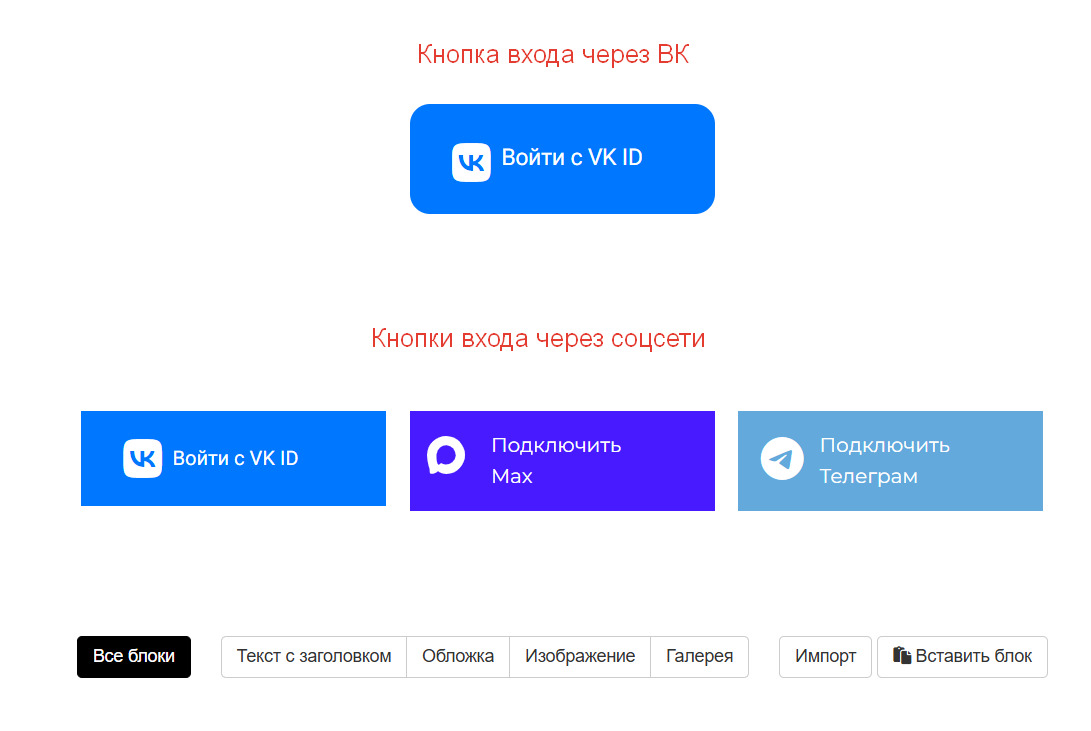
Task: Click the VK logo in the square blue button
Action: 143,458
